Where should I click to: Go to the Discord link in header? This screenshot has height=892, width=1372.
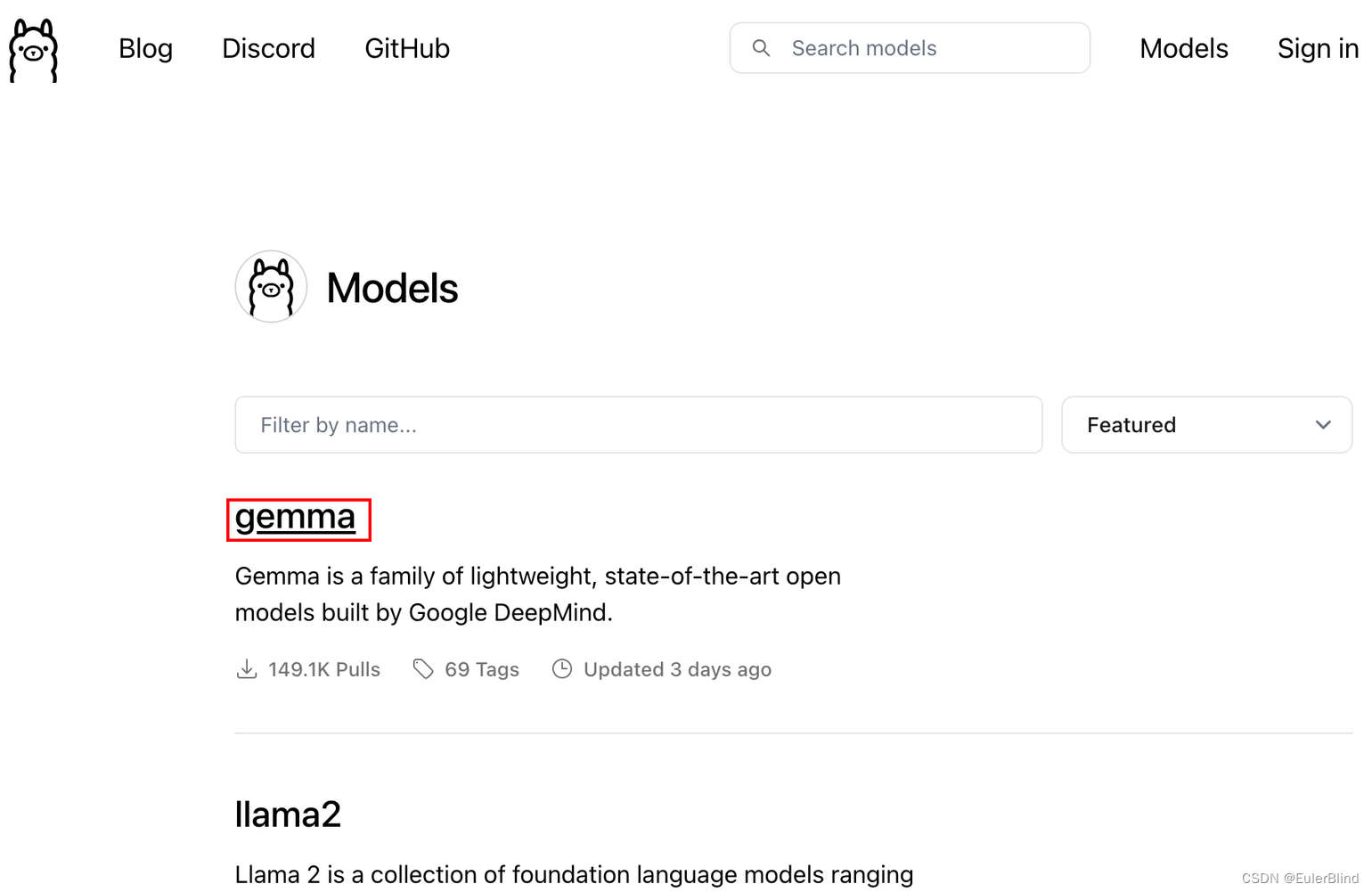click(x=268, y=48)
